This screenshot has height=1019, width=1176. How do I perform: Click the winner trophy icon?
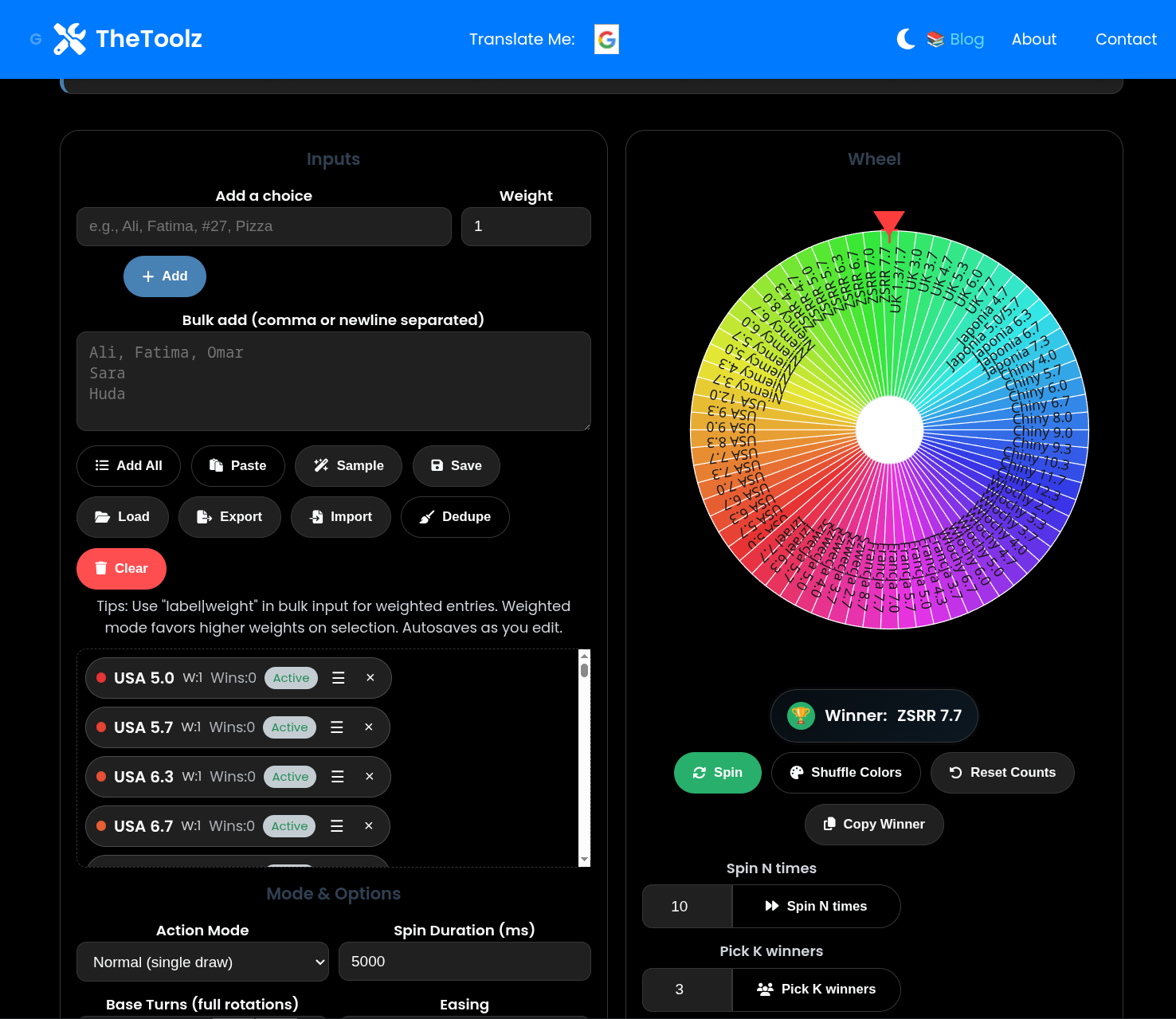[x=801, y=715]
